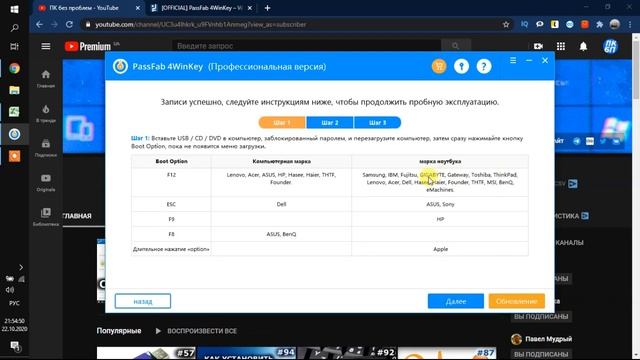Bookmark this page with the star icon
This screenshot has height=360, width=640.
506,24
